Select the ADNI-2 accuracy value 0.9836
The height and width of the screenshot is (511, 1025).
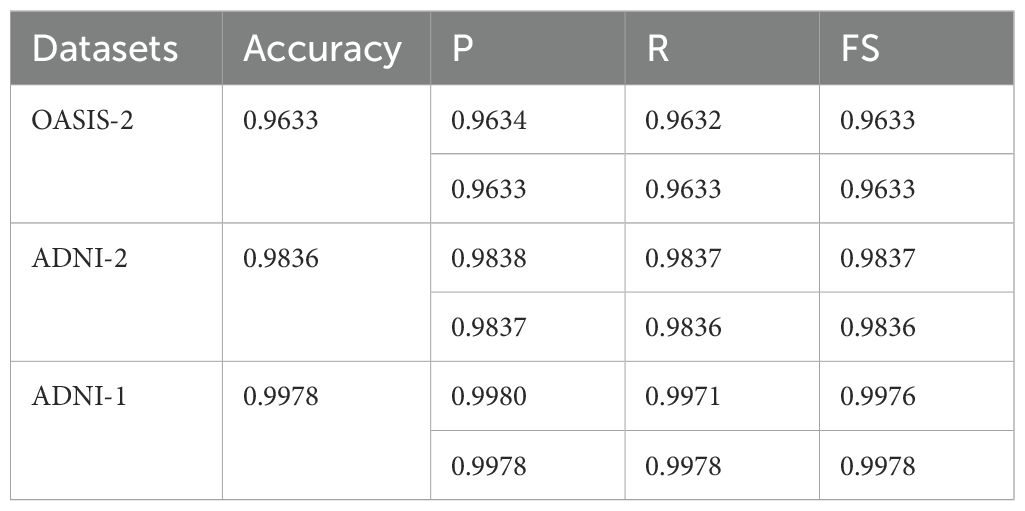click(x=281, y=259)
